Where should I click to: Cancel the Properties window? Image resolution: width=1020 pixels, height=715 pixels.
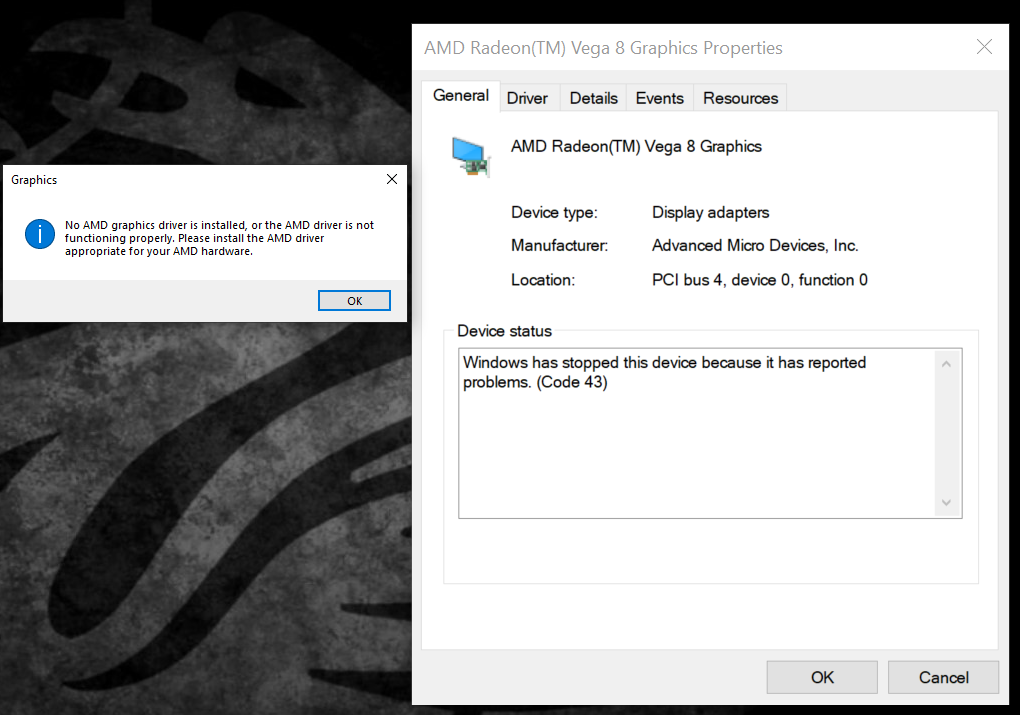click(x=943, y=677)
